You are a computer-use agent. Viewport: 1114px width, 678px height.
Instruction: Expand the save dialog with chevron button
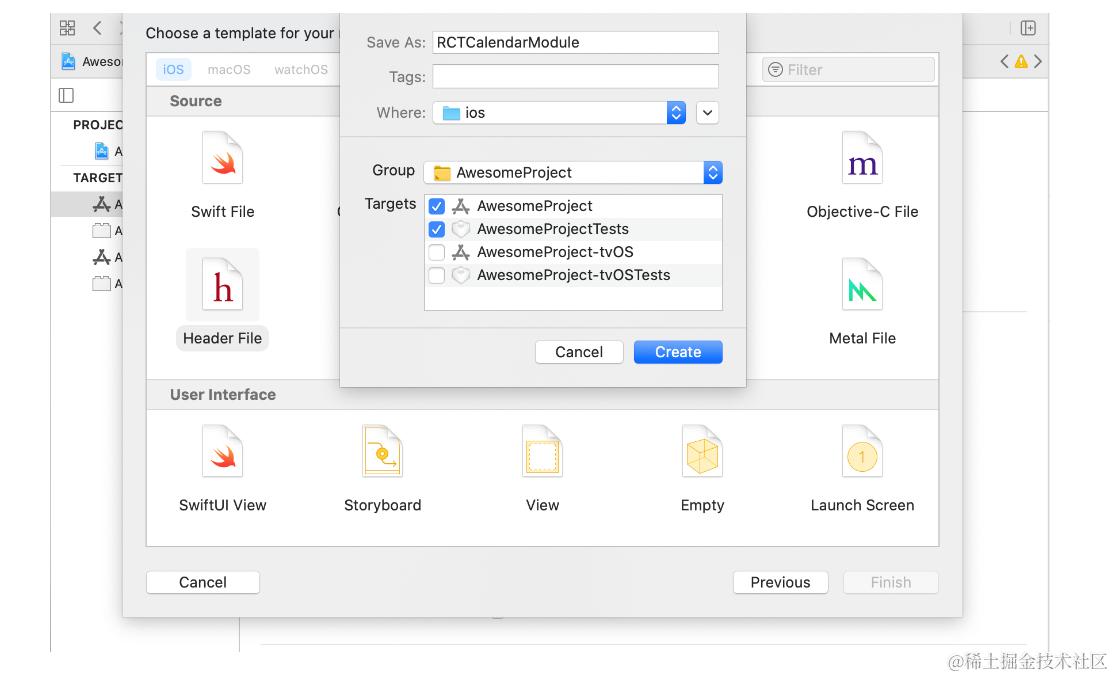click(x=708, y=113)
